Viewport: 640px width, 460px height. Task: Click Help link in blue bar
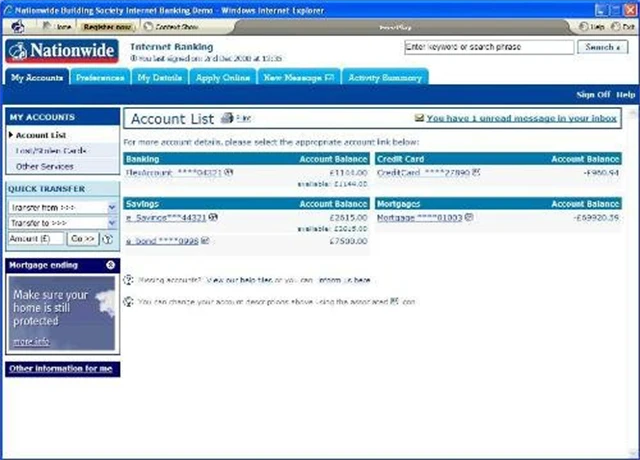pyautogui.click(x=625, y=95)
